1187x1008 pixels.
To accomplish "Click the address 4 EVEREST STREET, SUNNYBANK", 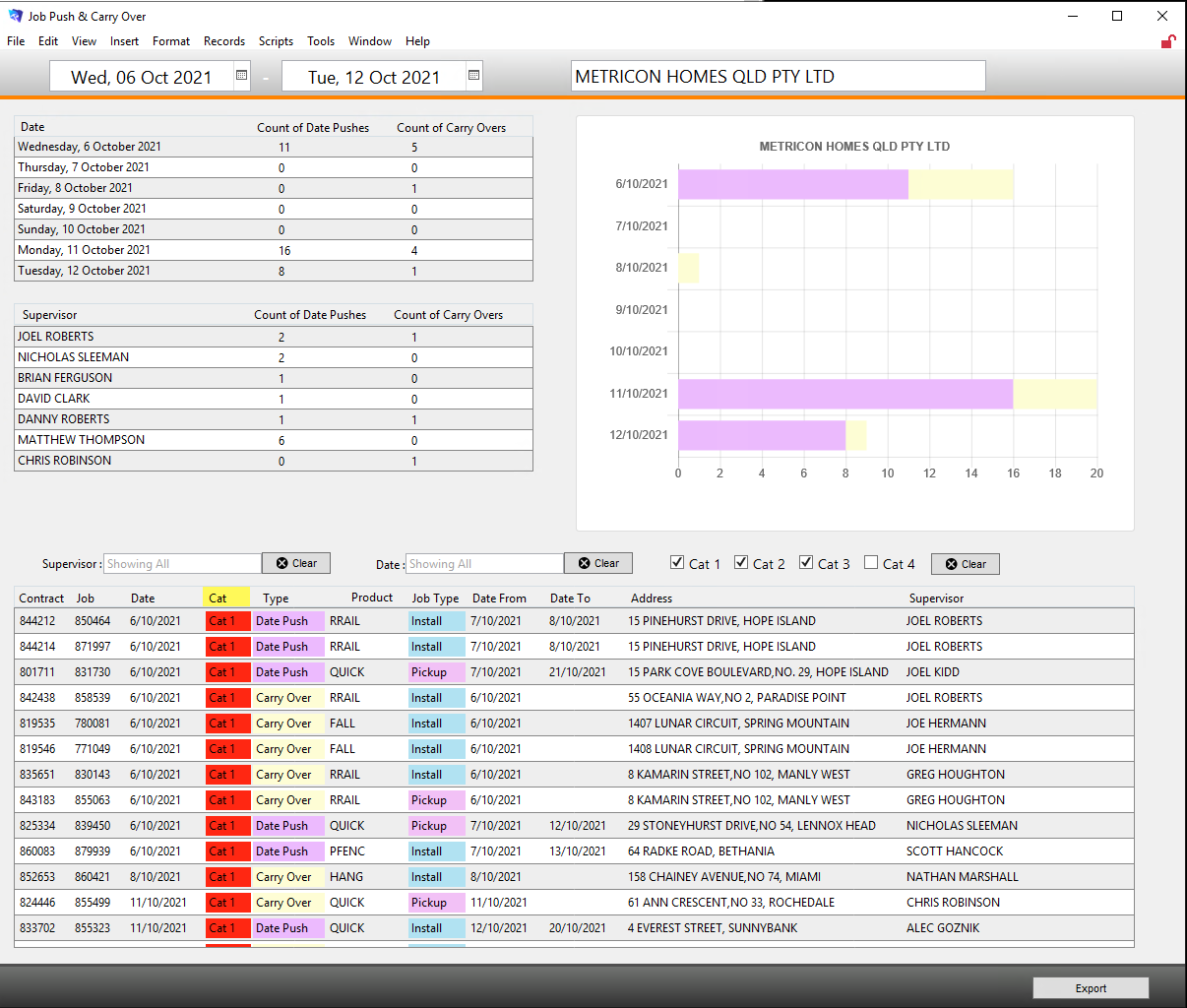I will 713,928.
